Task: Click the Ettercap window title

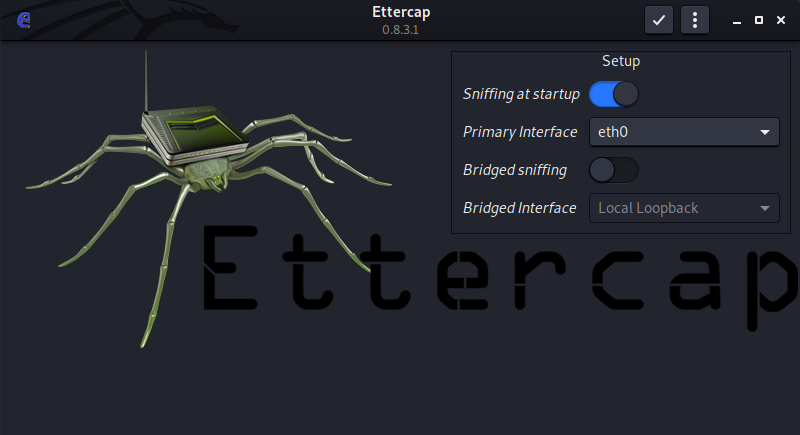Action: (x=401, y=12)
